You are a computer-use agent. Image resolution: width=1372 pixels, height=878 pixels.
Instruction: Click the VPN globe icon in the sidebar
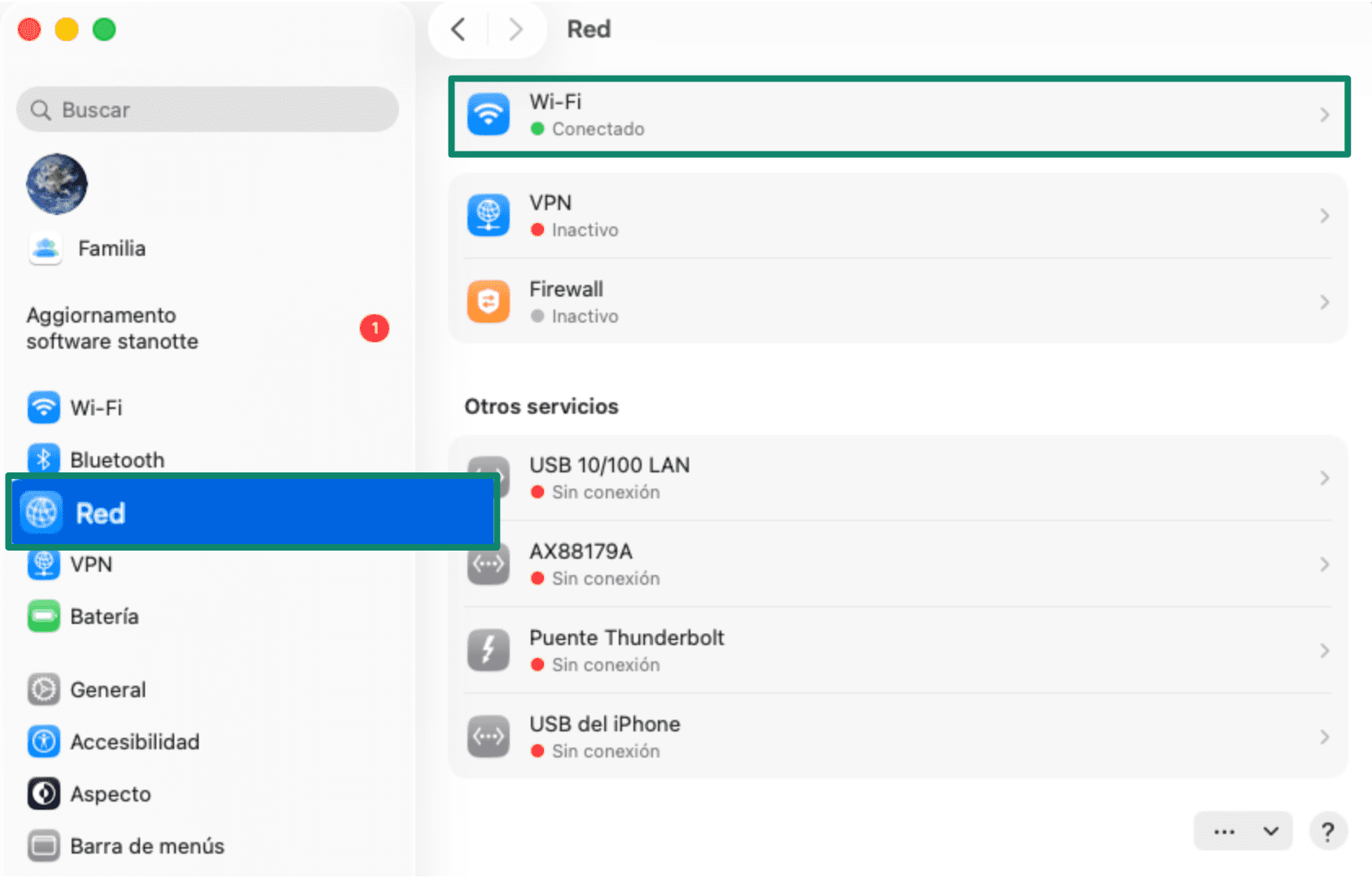43,564
